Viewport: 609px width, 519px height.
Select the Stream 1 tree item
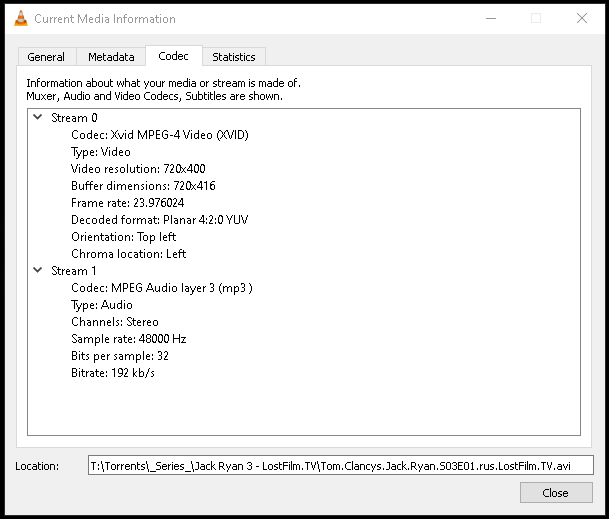click(74, 270)
